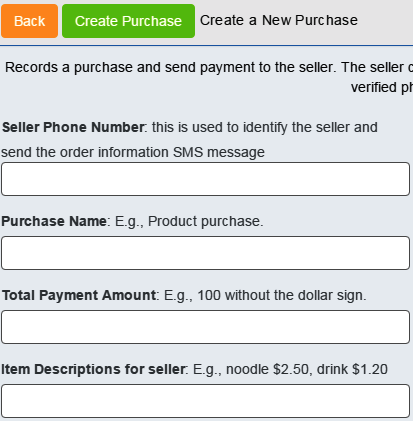Viewport: 413px width, 421px height.
Task: Click 'send the order information SMS message' line
Action: pos(133,152)
